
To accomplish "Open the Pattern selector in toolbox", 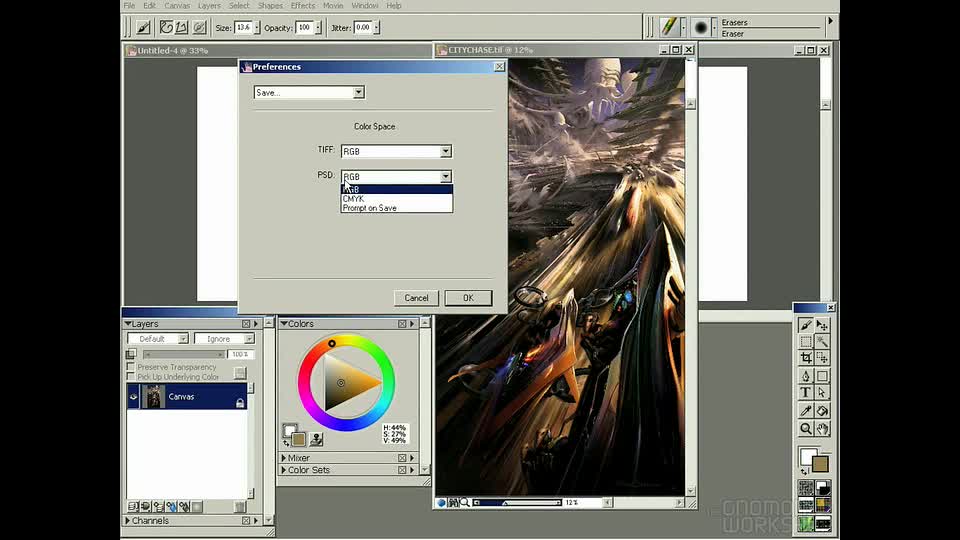I will [x=806, y=505].
